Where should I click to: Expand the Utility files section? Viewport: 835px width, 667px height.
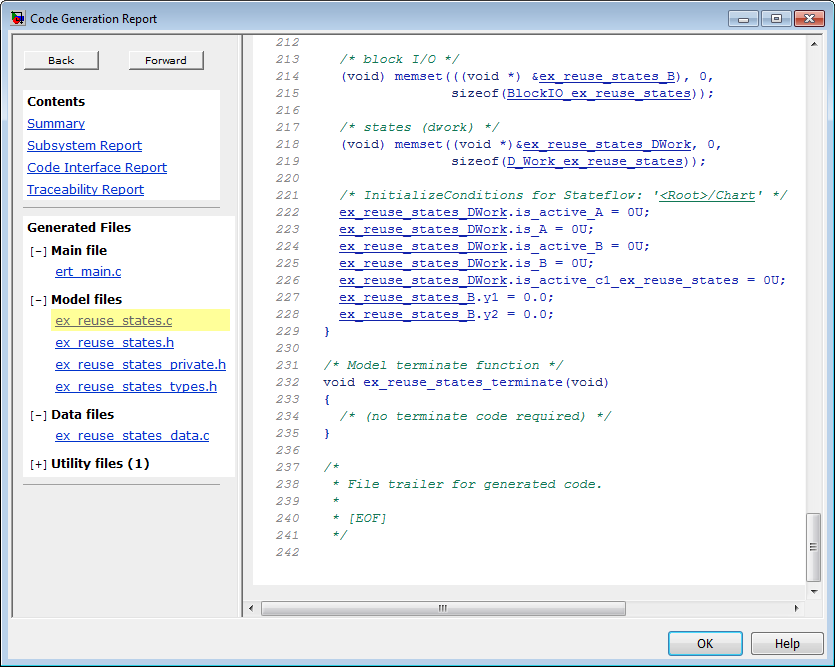[x=38, y=464]
